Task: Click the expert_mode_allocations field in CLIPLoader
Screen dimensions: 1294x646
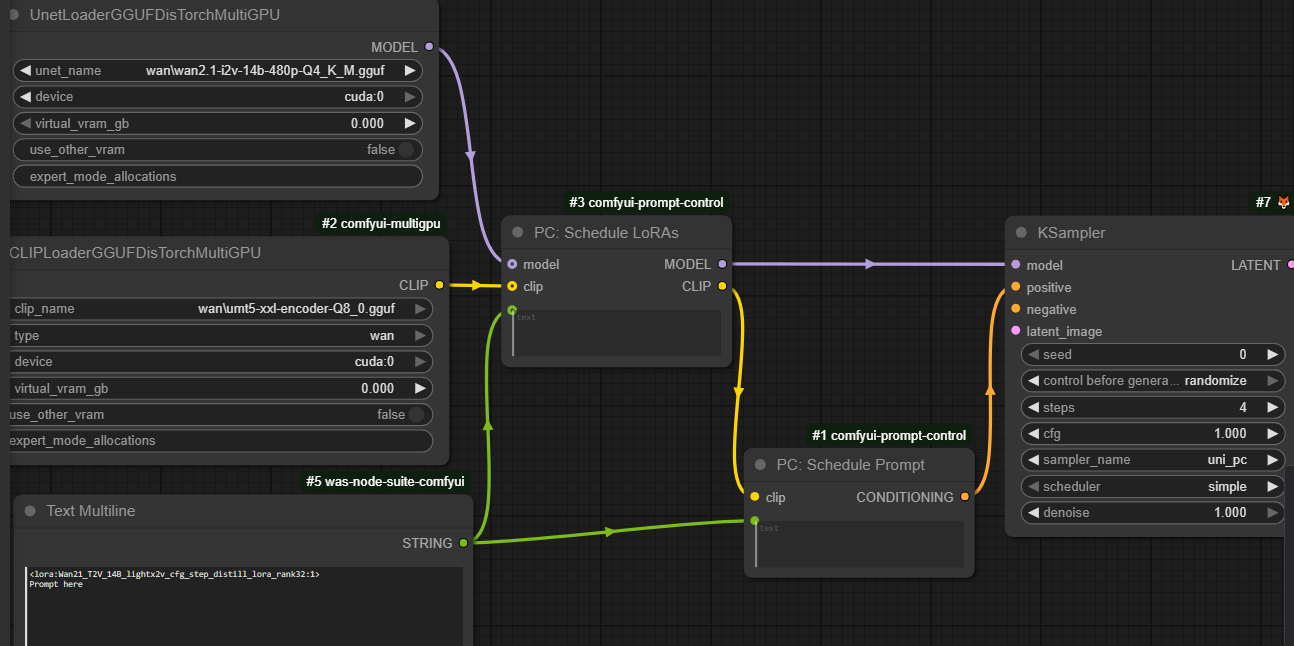Action: tap(219, 441)
